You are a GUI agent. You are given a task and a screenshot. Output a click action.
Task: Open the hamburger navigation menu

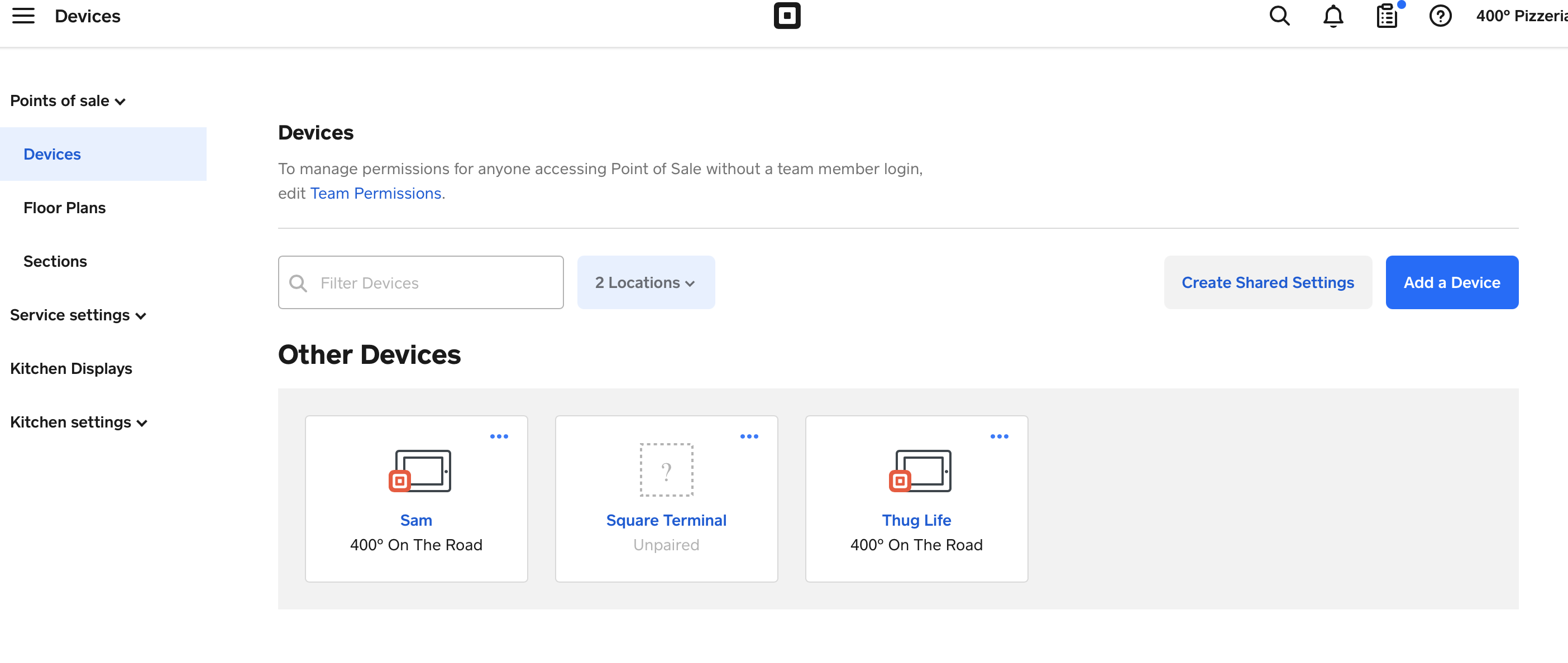23,16
